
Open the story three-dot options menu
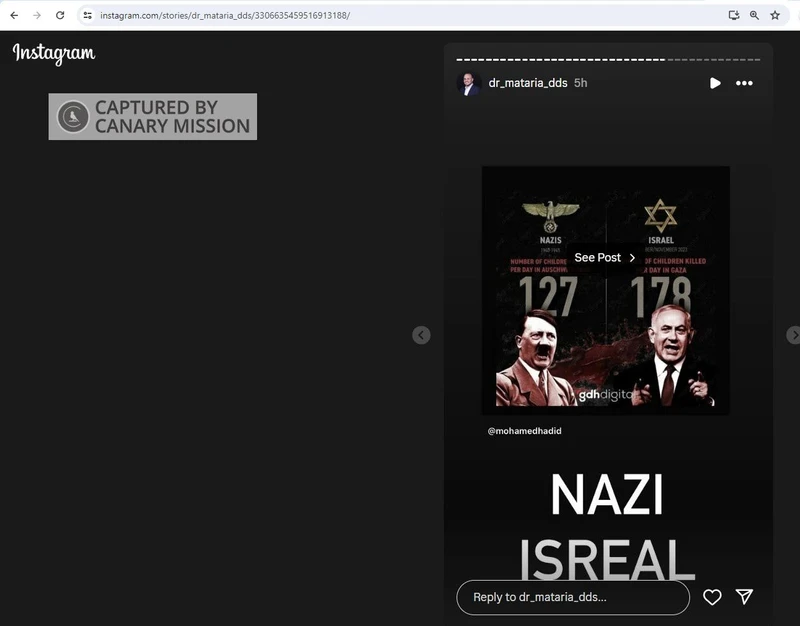pos(744,83)
